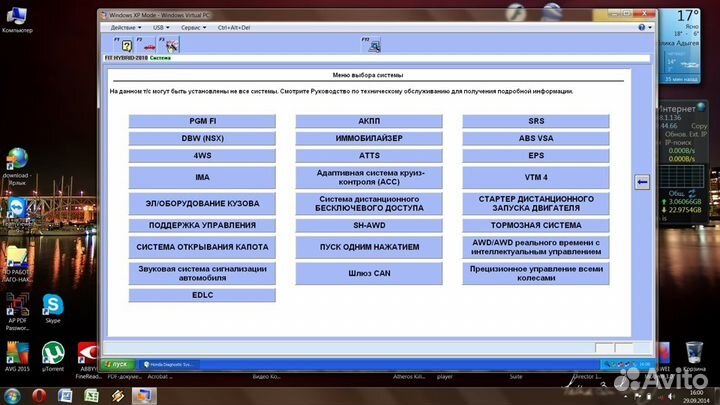720x405 pixels.
Task: Click Honda Diagnostic System taskbar item
Action: tap(169, 364)
